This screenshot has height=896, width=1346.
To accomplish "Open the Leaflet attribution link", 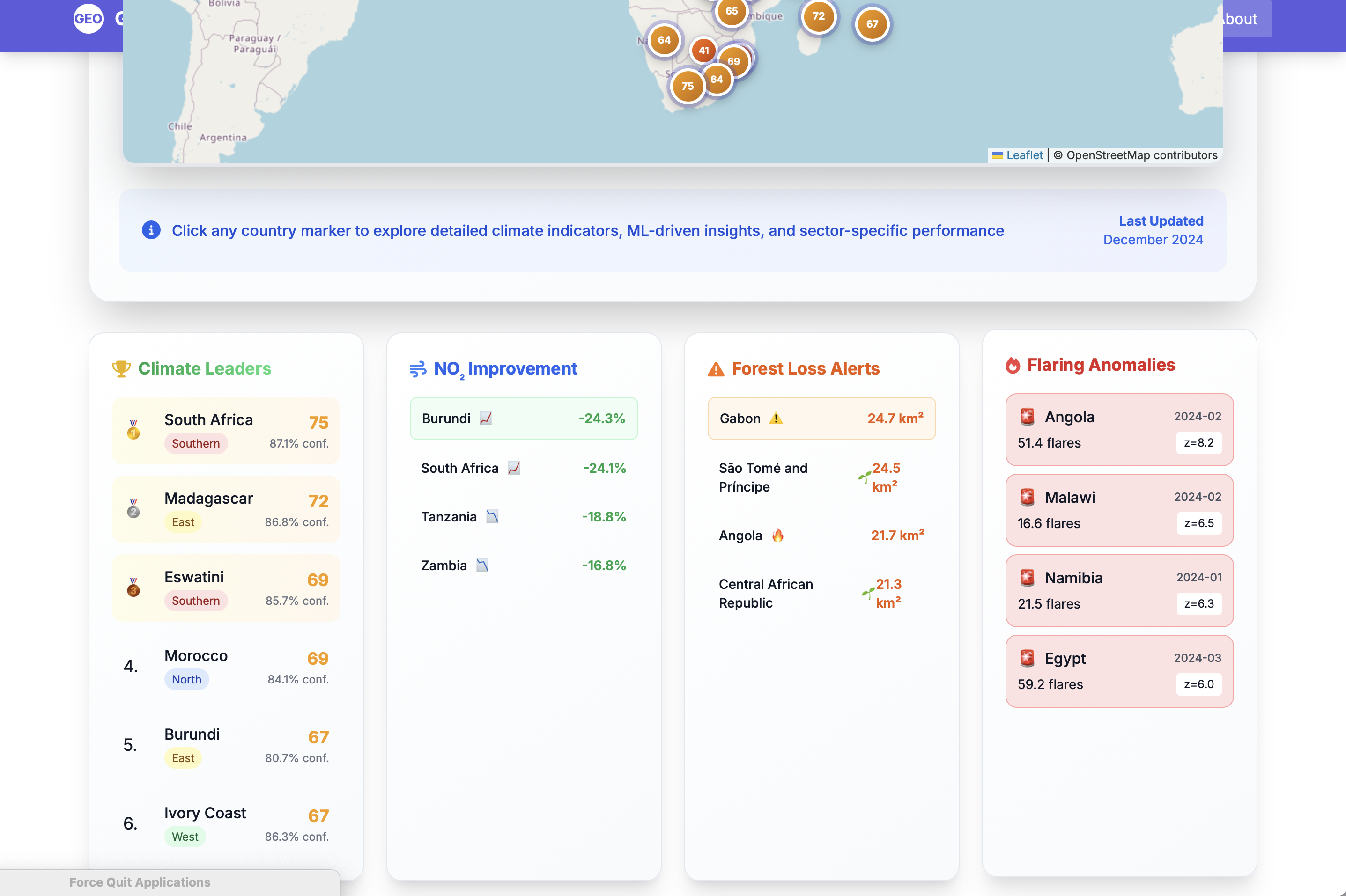I will (1024, 155).
